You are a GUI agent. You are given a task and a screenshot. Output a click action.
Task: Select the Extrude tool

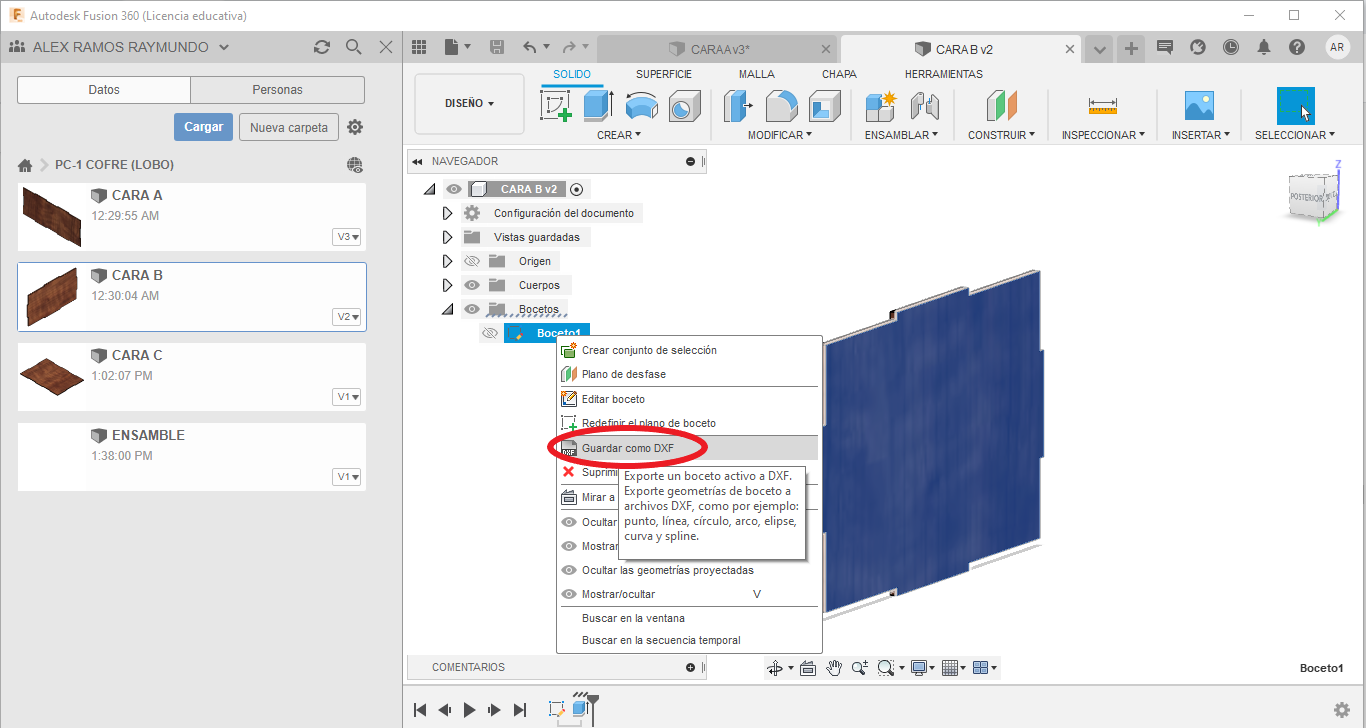(x=598, y=106)
